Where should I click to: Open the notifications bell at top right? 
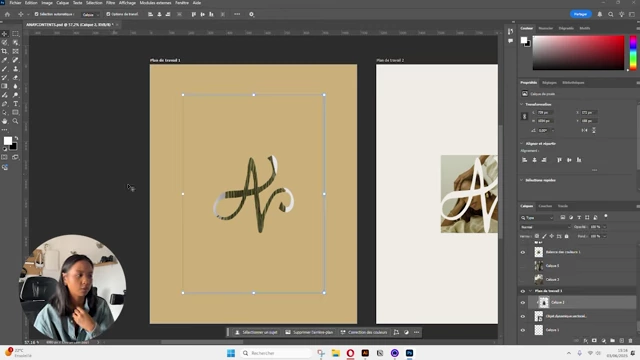tap(600, 14)
